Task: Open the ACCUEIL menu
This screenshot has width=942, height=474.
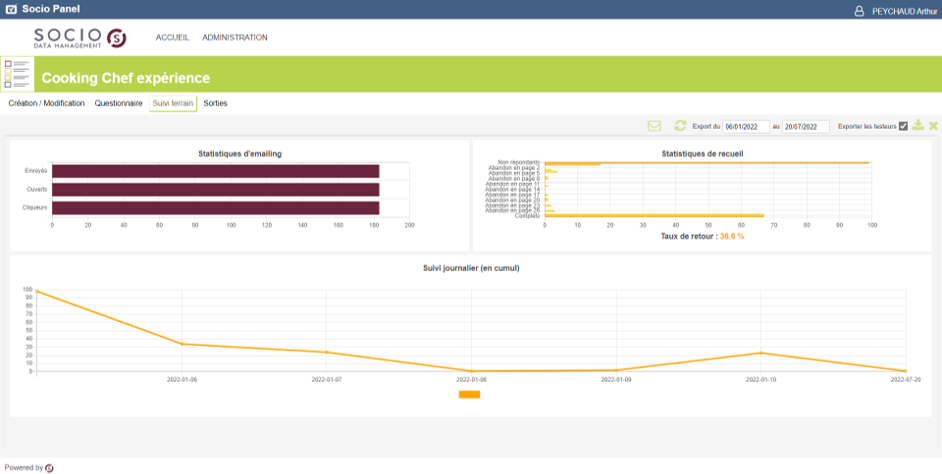Action: [172, 37]
